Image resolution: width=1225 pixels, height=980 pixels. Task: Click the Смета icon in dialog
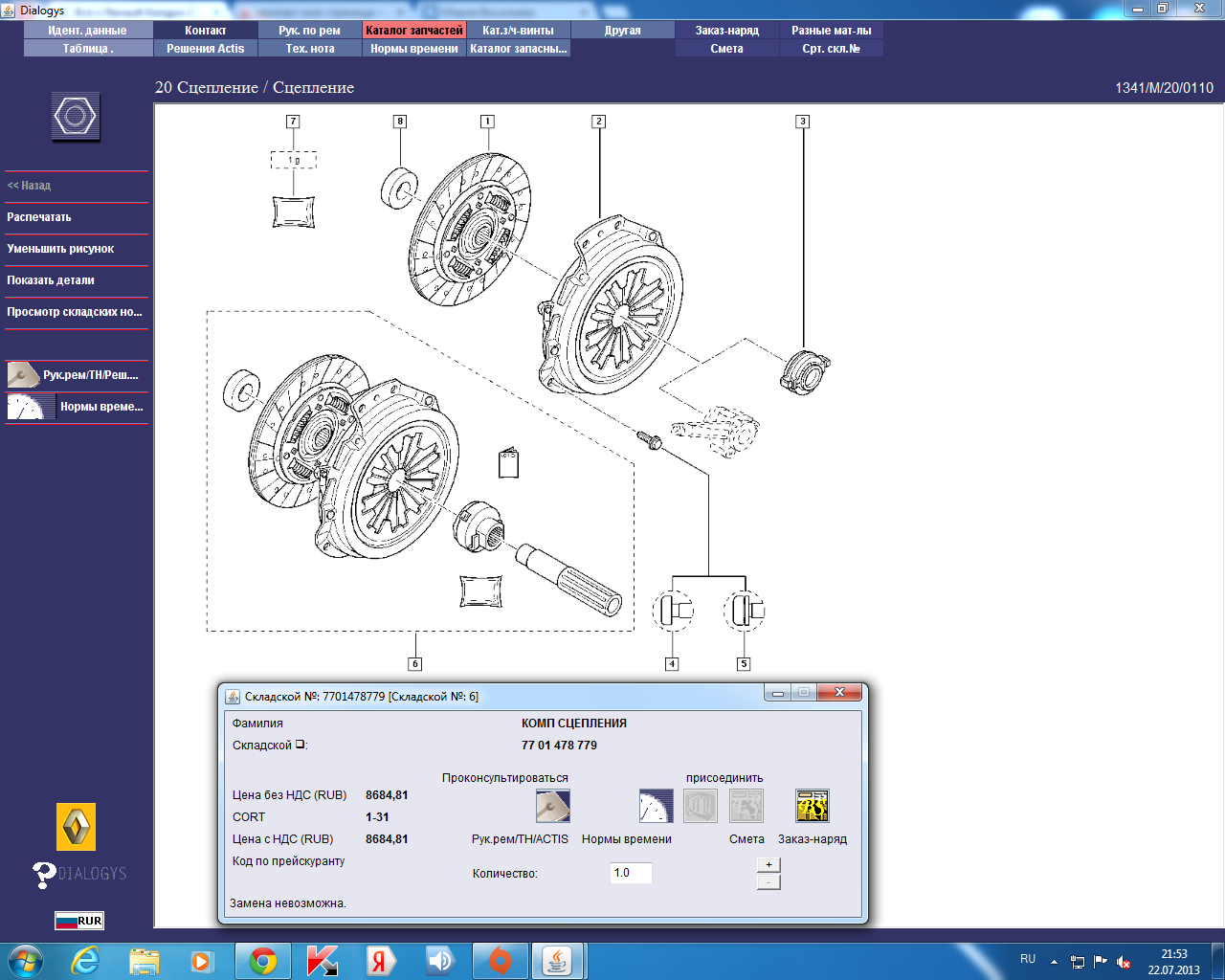[x=746, y=806]
